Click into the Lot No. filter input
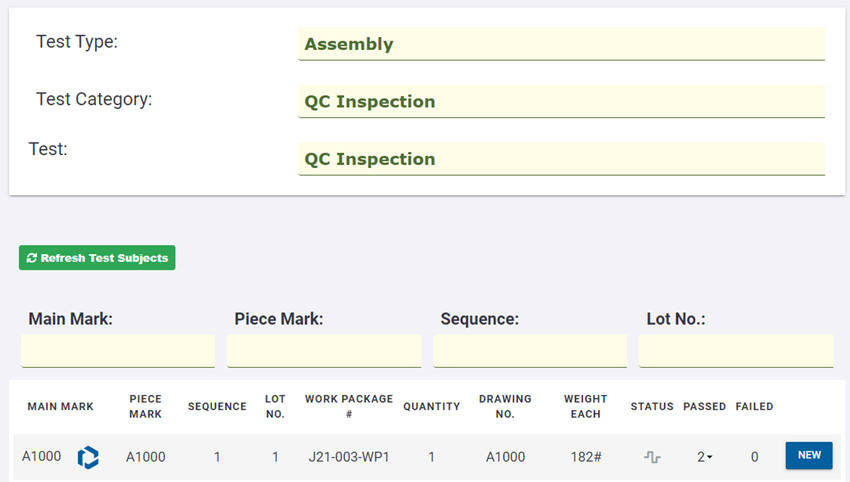 [x=736, y=351]
